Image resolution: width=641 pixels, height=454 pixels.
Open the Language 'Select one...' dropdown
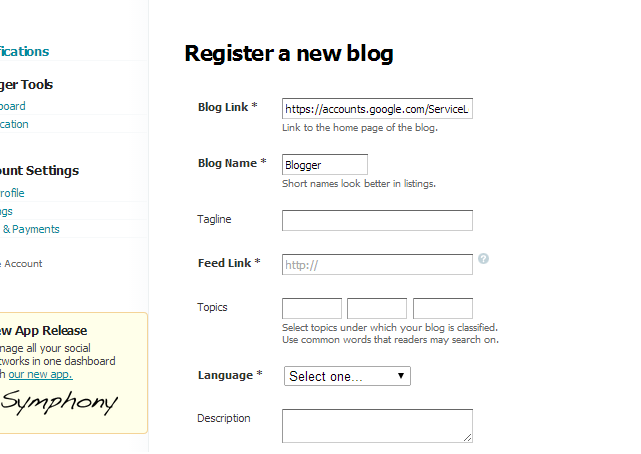pos(347,376)
